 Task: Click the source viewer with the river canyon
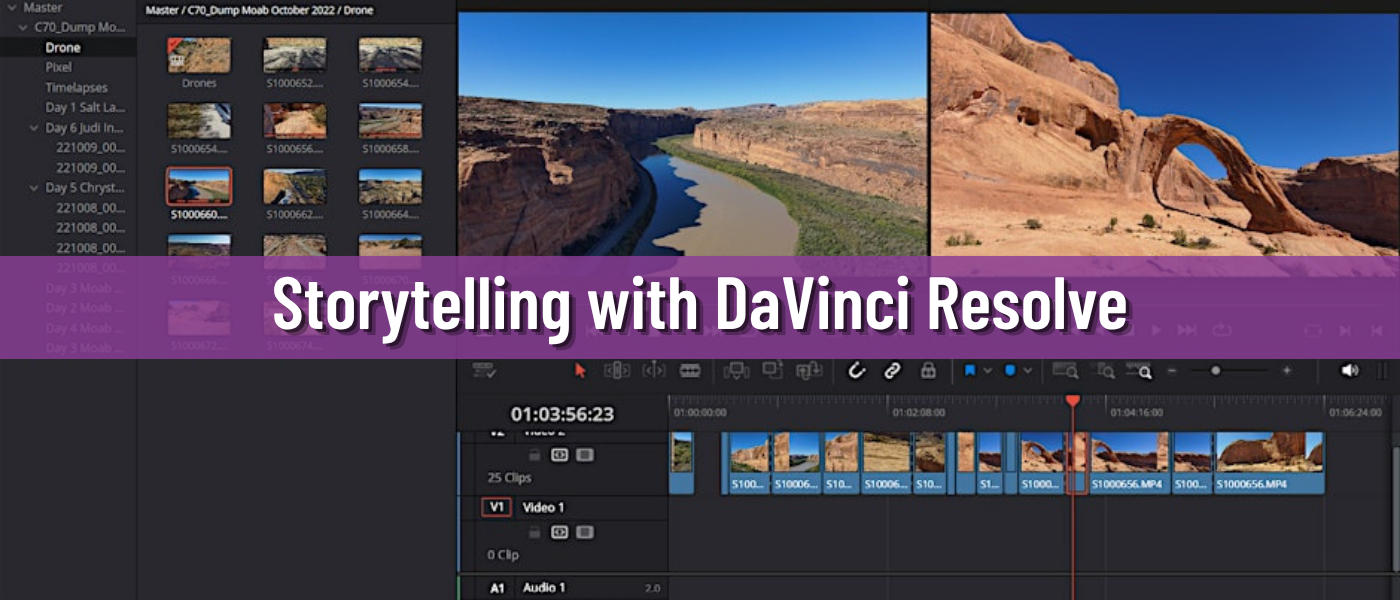(x=692, y=135)
